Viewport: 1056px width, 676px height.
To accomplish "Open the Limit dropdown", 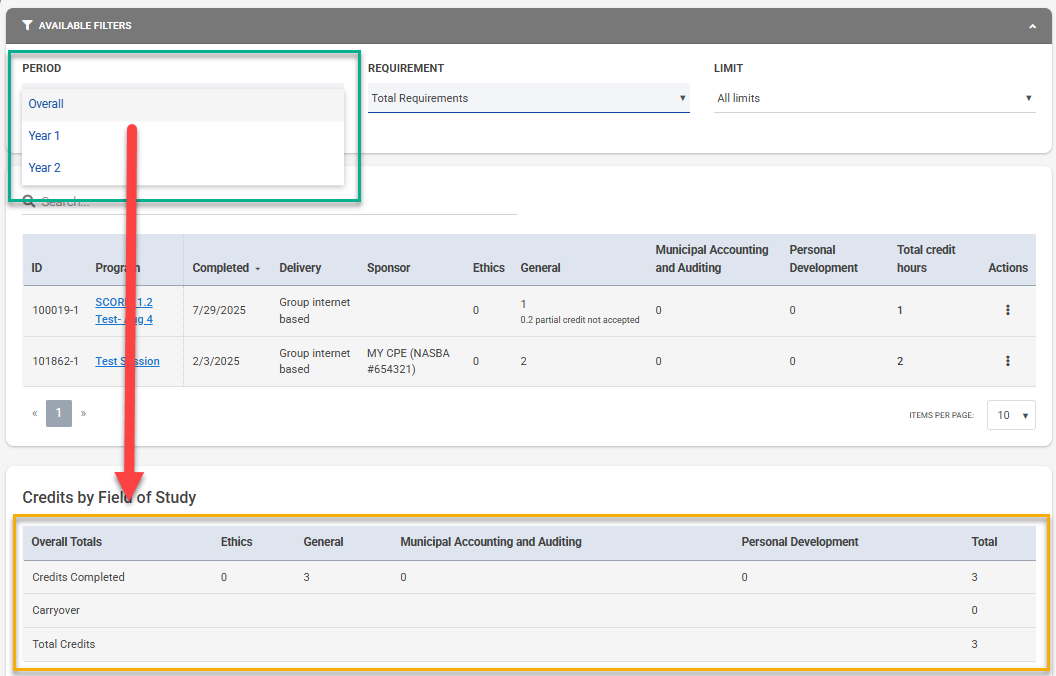I will click(874, 98).
